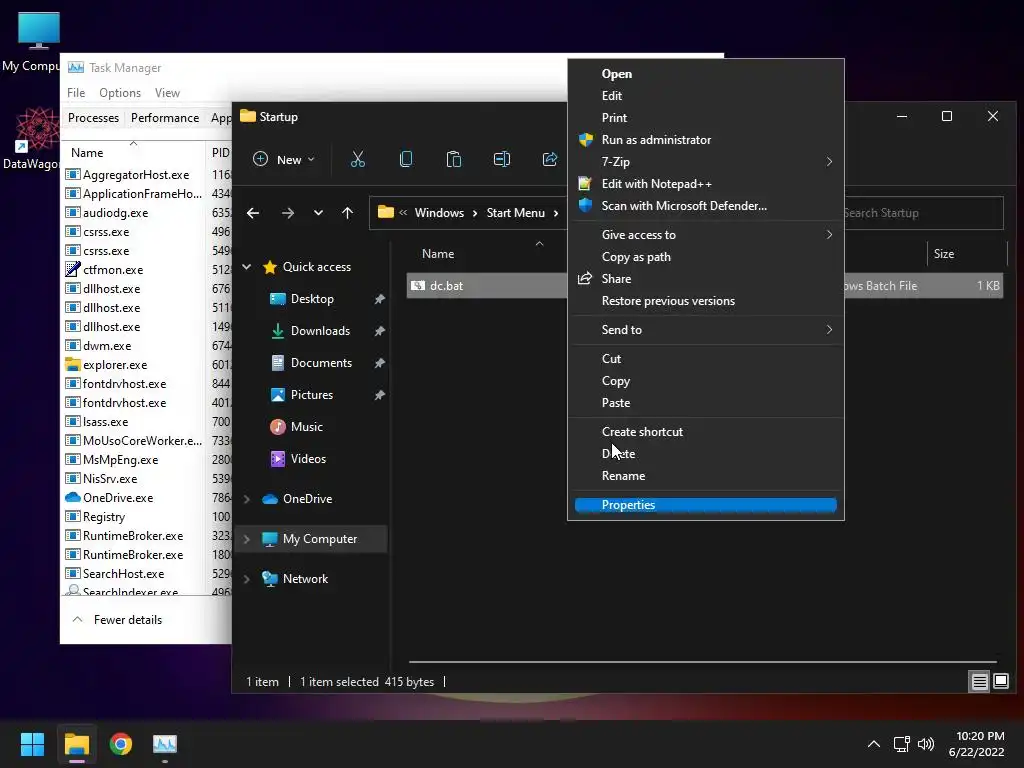The width and height of the screenshot is (1024, 768).
Task: Go back with the left arrow in Explorer
Action: tap(253, 213)
